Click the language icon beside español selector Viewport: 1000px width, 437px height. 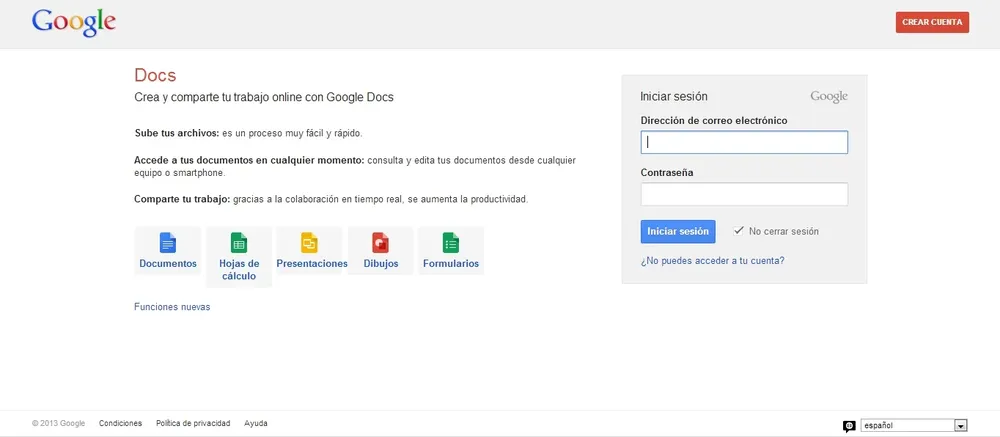pos(849,425)
